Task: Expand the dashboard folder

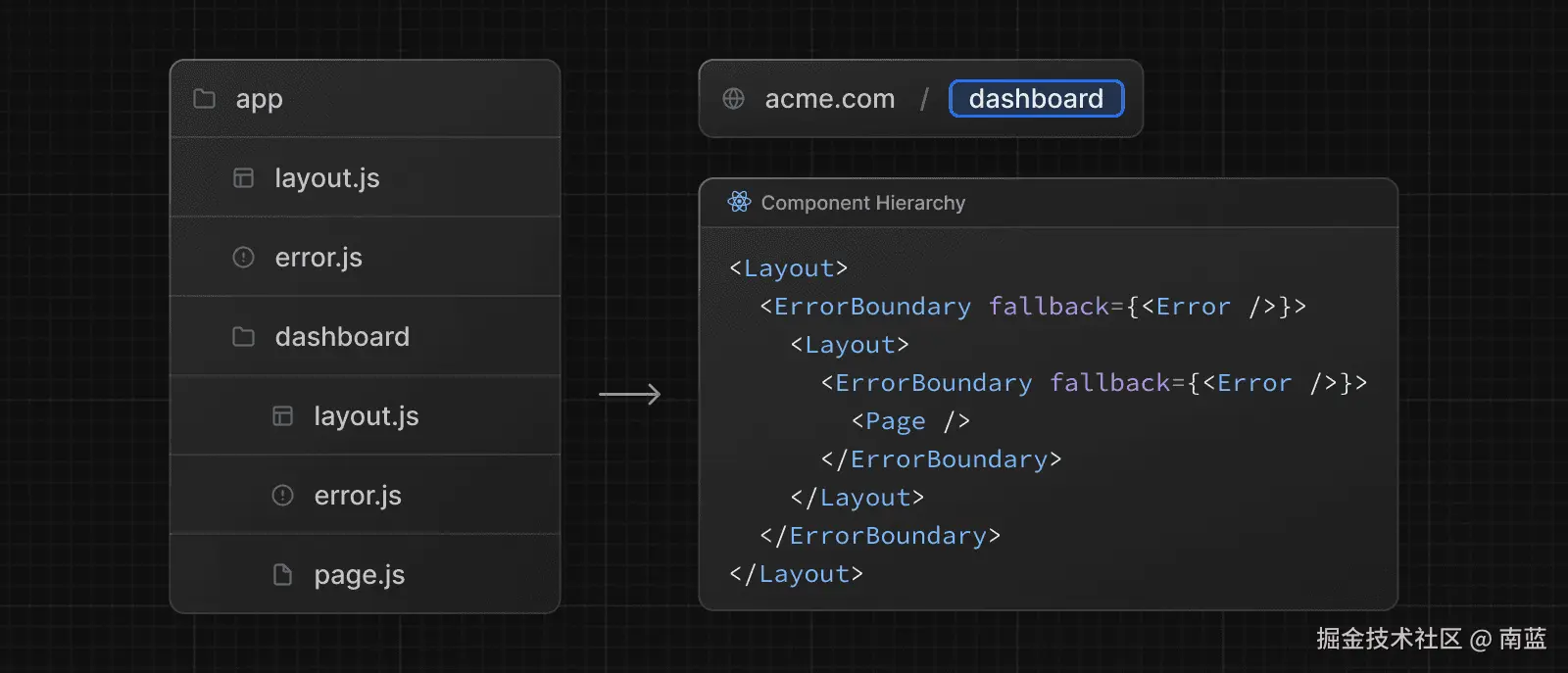Action: coord(342,337)
